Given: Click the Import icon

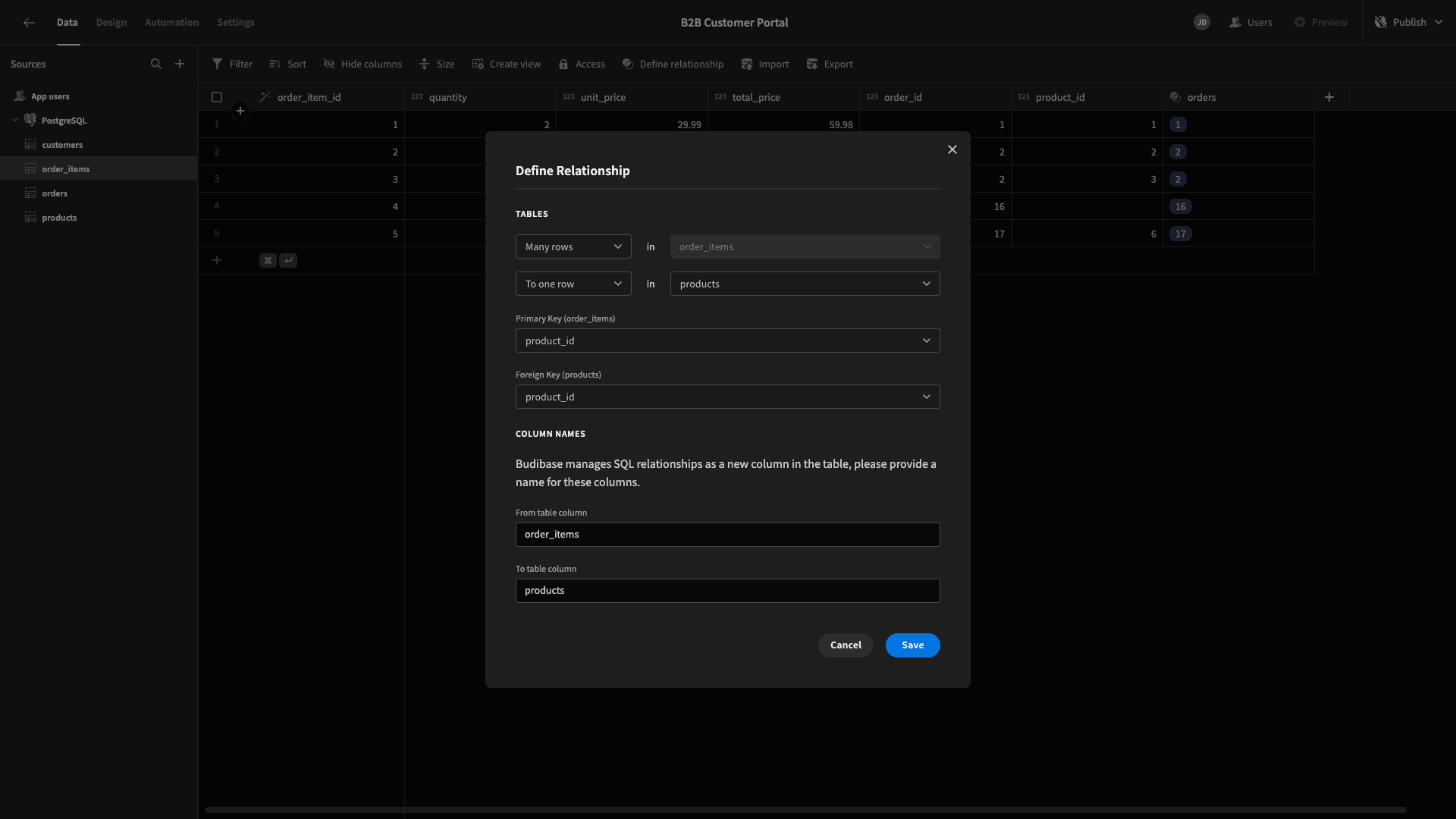Looking at the screenshot, I should (x=747, y=64).
